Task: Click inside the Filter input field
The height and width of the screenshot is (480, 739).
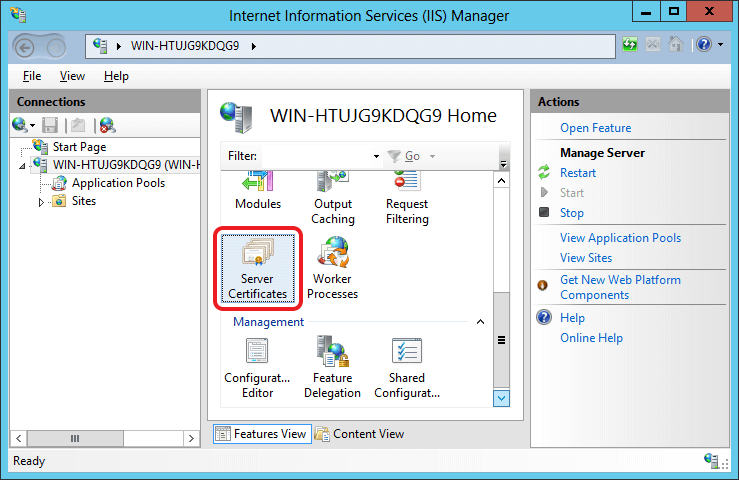Action: point(315,156)
